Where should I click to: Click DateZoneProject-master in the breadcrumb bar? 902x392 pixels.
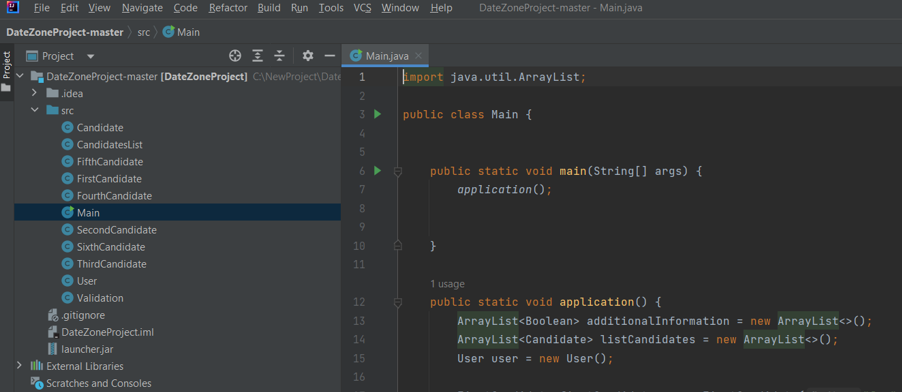point(64,32)
